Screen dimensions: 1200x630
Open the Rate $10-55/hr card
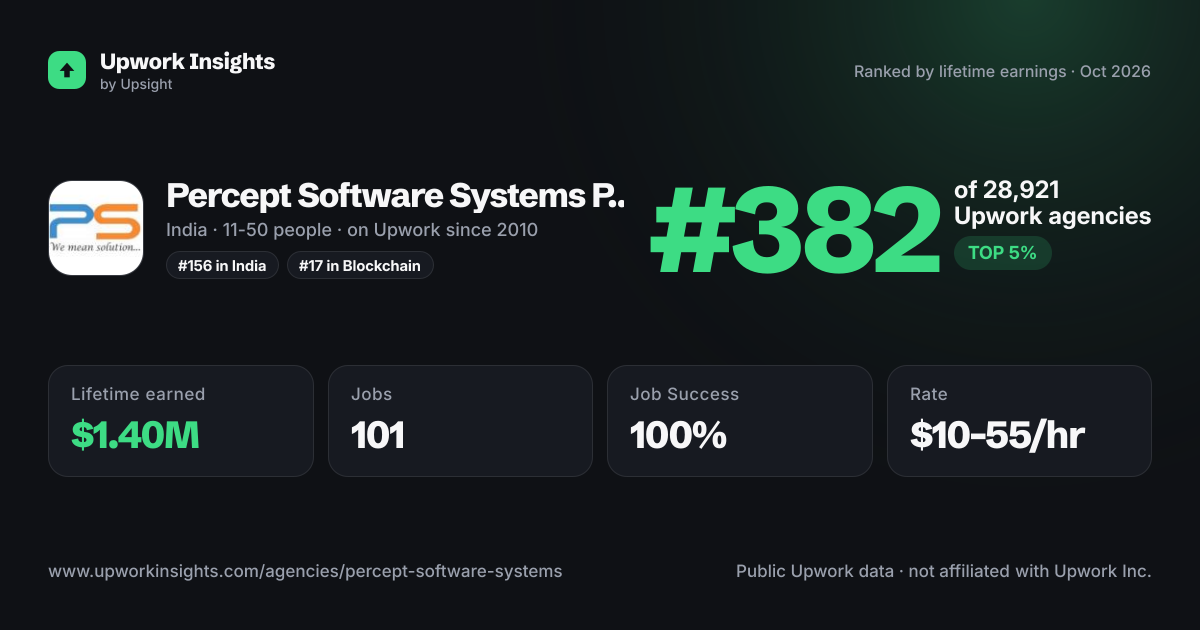[x=1019, y=420]
